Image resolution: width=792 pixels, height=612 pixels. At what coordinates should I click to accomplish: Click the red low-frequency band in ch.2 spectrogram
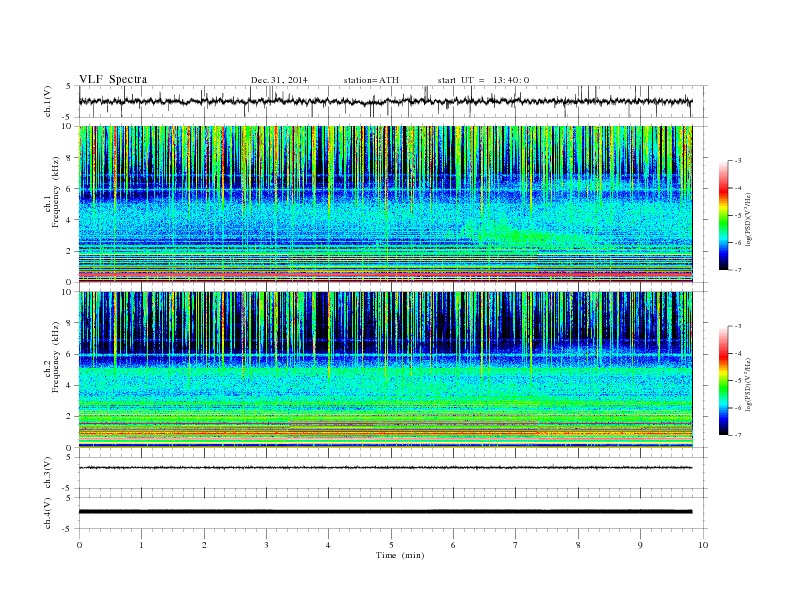(385, 432)
